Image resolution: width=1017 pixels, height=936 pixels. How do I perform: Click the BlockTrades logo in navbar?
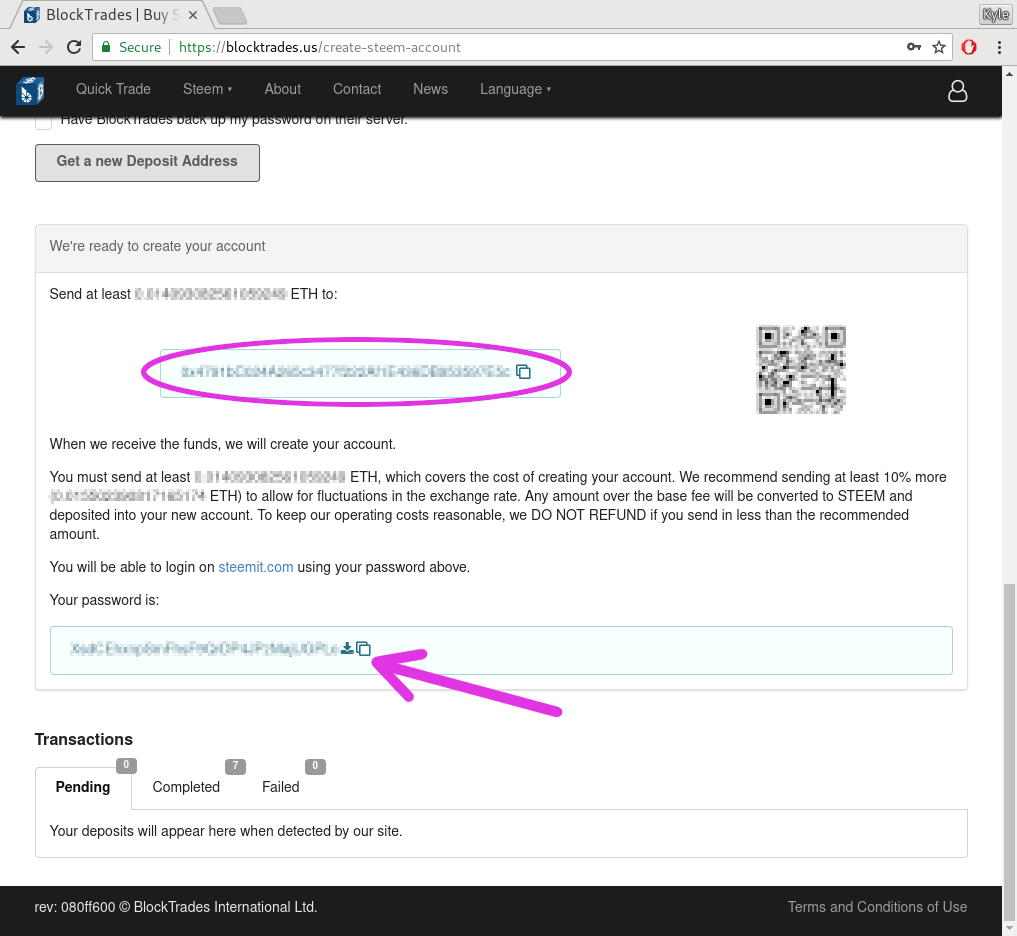click(x=30, y=90)
